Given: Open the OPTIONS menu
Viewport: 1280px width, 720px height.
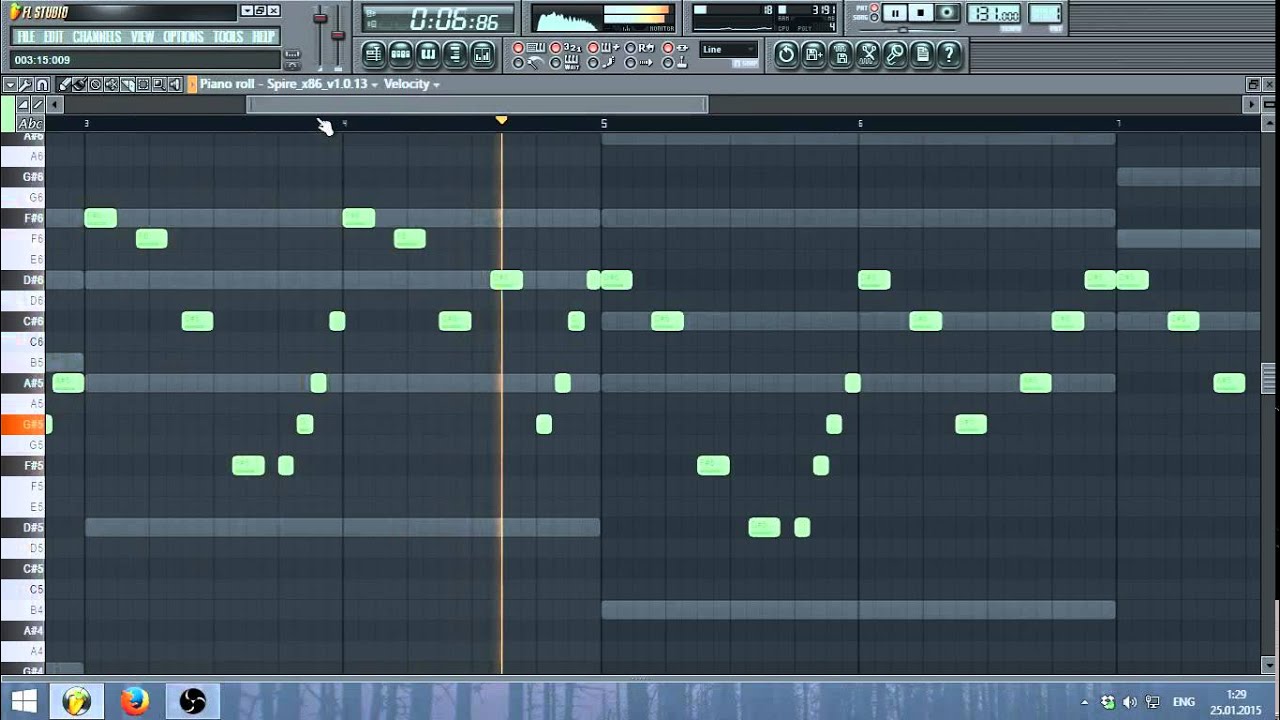Looking at the screenshot, I should 184,37.
